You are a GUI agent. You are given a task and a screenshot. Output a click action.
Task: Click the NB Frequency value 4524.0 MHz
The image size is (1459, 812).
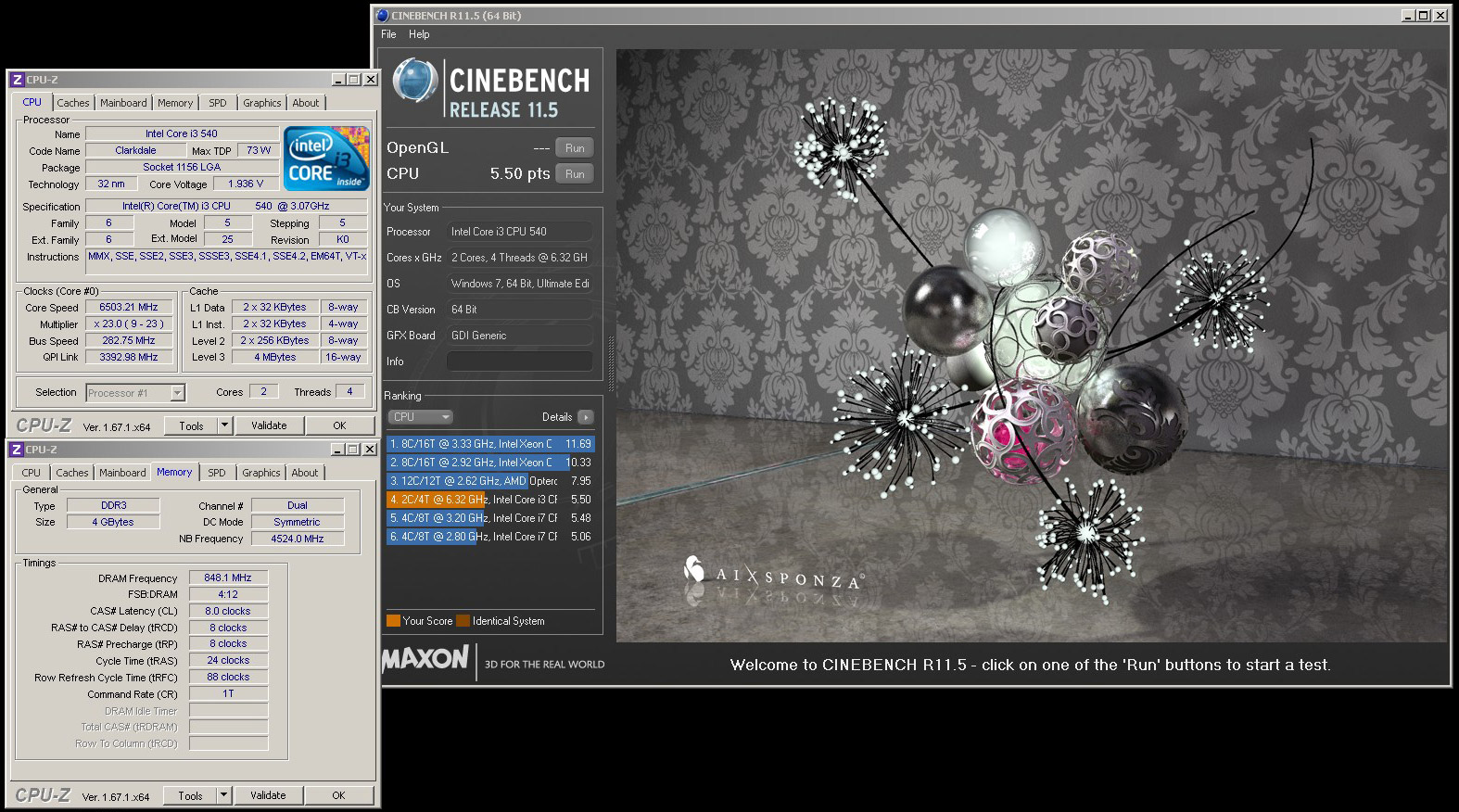point(298,539)
